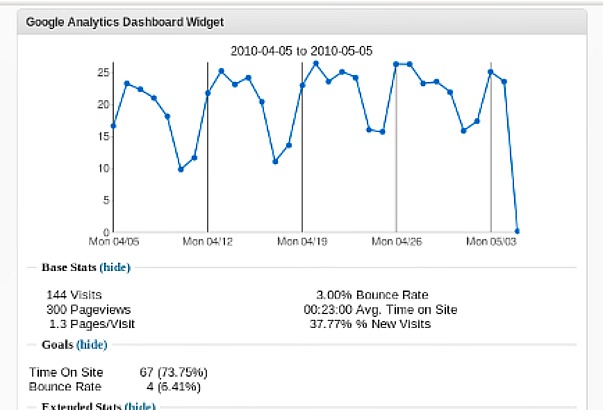Click the 'Mon 05/03' axis label
The width and height of the screenshot is (603, 410).
click(x=491, y=242)
